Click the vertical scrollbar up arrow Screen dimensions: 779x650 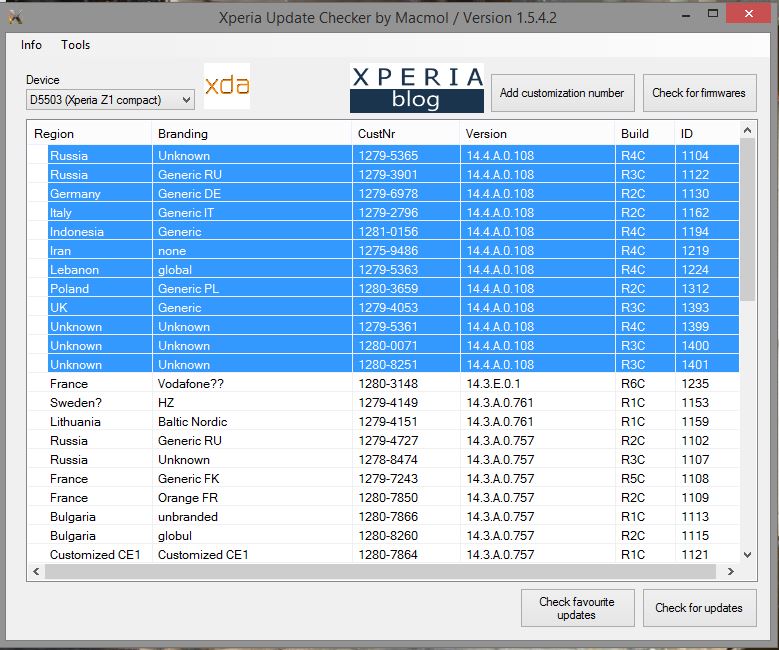(747, 131)
